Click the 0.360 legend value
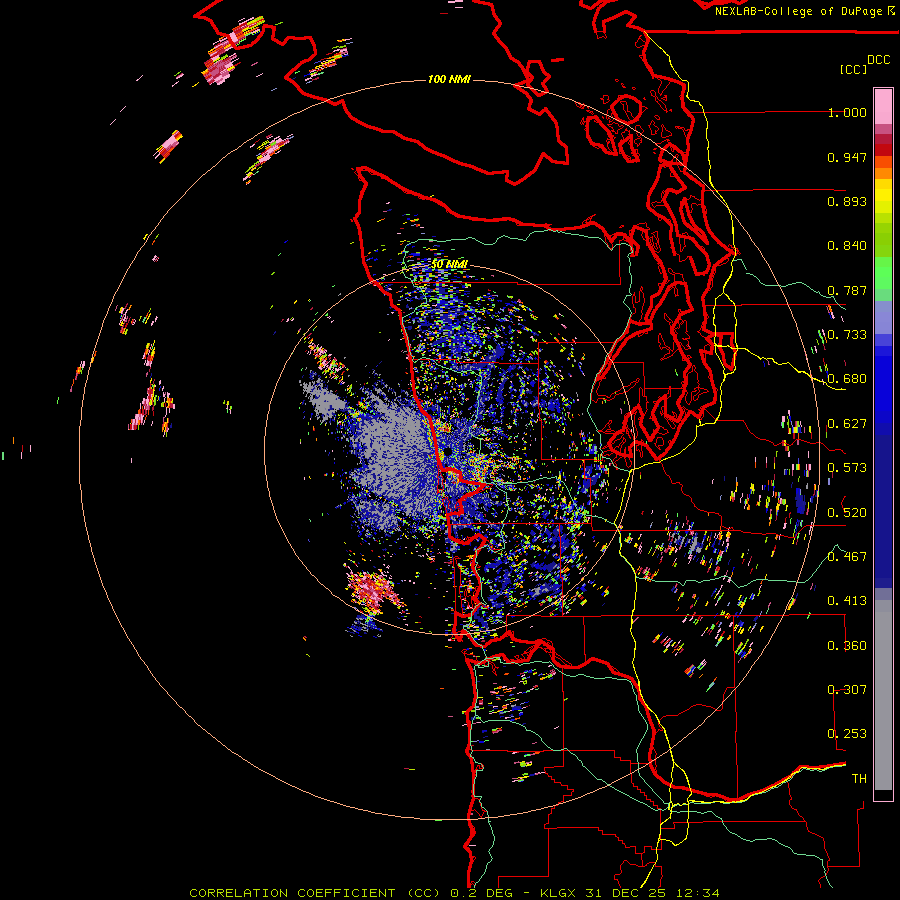This screenshot has width=900, height=900. (847, 646)
